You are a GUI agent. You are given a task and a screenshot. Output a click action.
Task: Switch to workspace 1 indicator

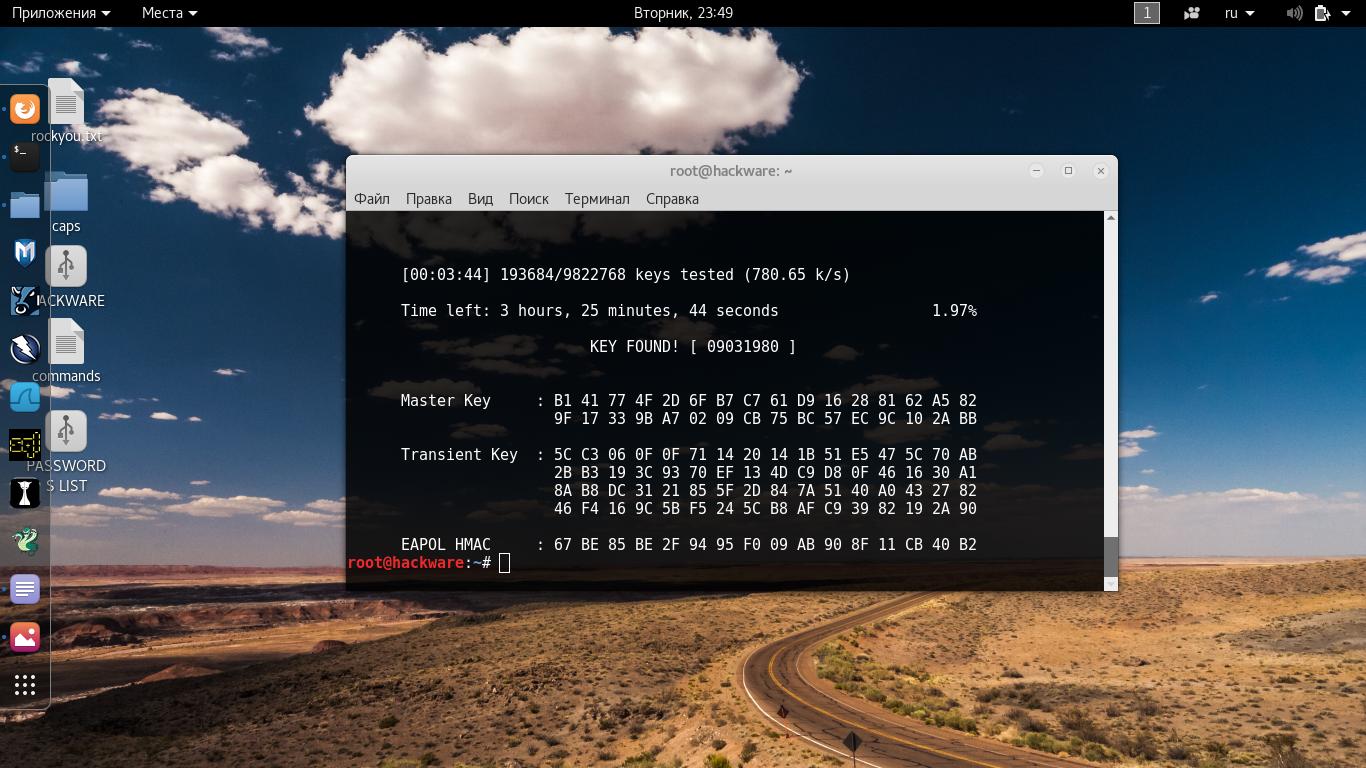pos(1147,13)
